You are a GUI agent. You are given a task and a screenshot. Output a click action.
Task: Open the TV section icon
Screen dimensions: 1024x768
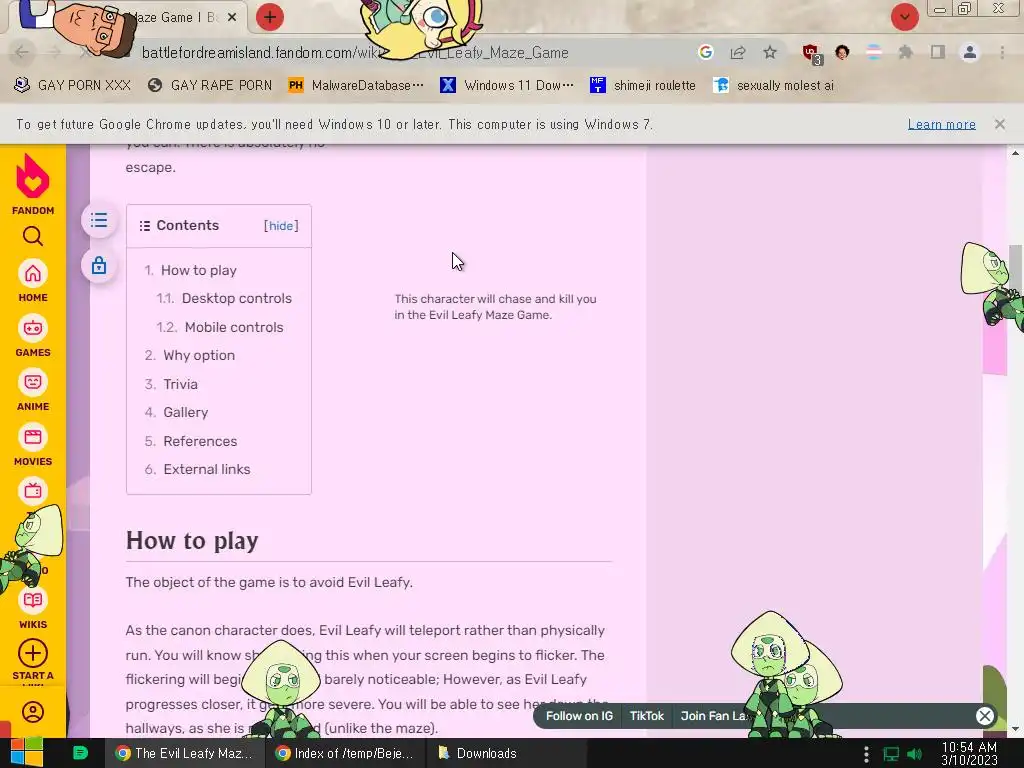(33, 490)
